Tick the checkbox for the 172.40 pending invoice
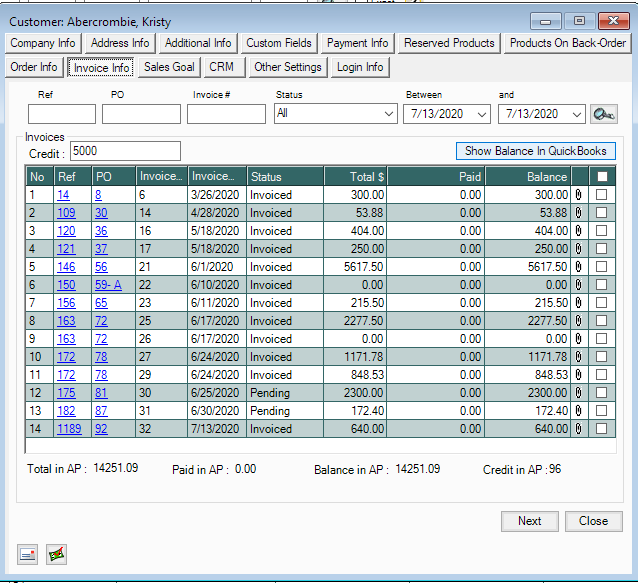The height and width of the screenshot is (583, 638). click(601, 411)
